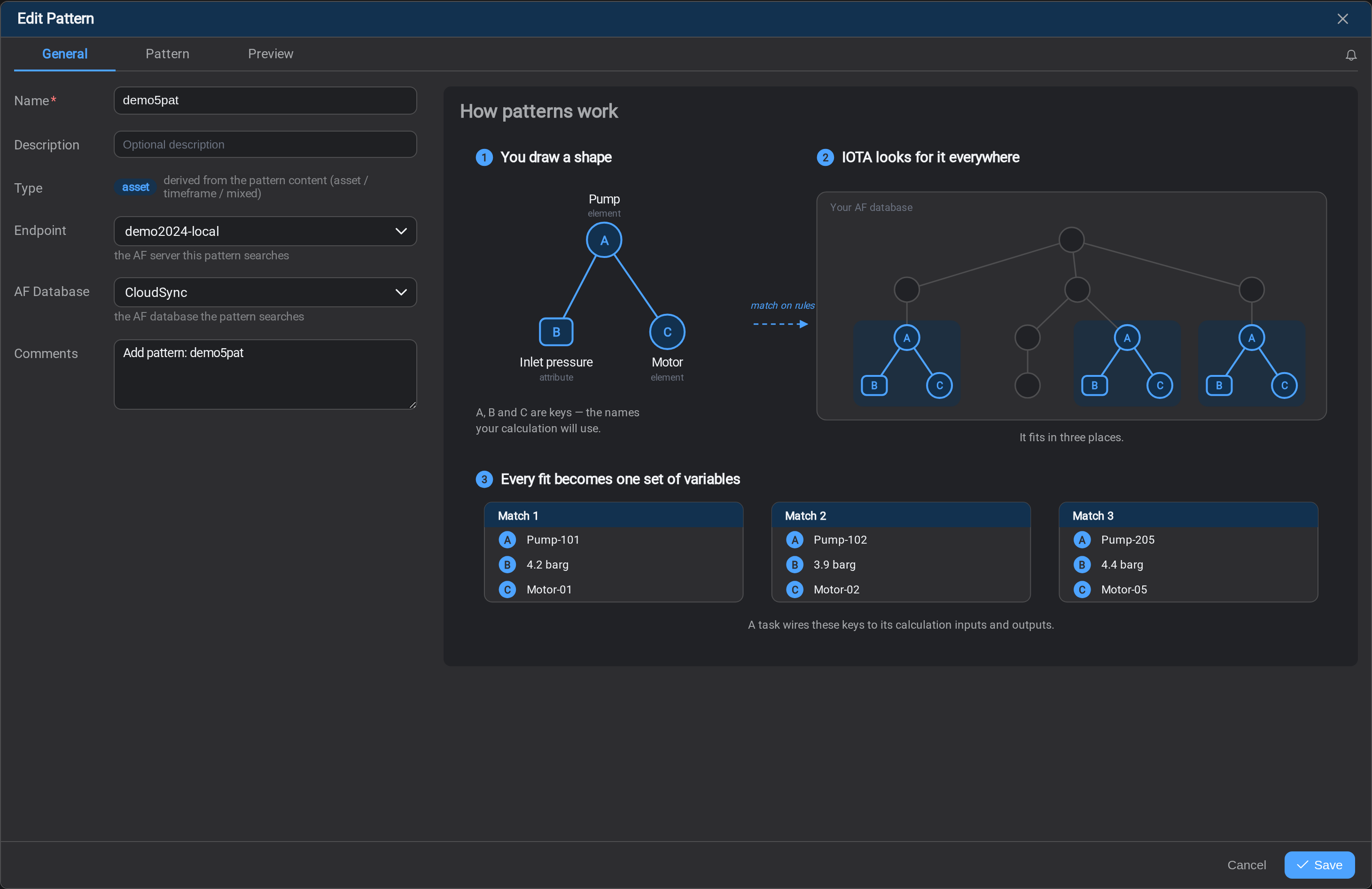The width and height of the screenshot is (1372, 889).
Task: Click the B key icon beside 4.2 barg
Action: [x=507, y=564]
